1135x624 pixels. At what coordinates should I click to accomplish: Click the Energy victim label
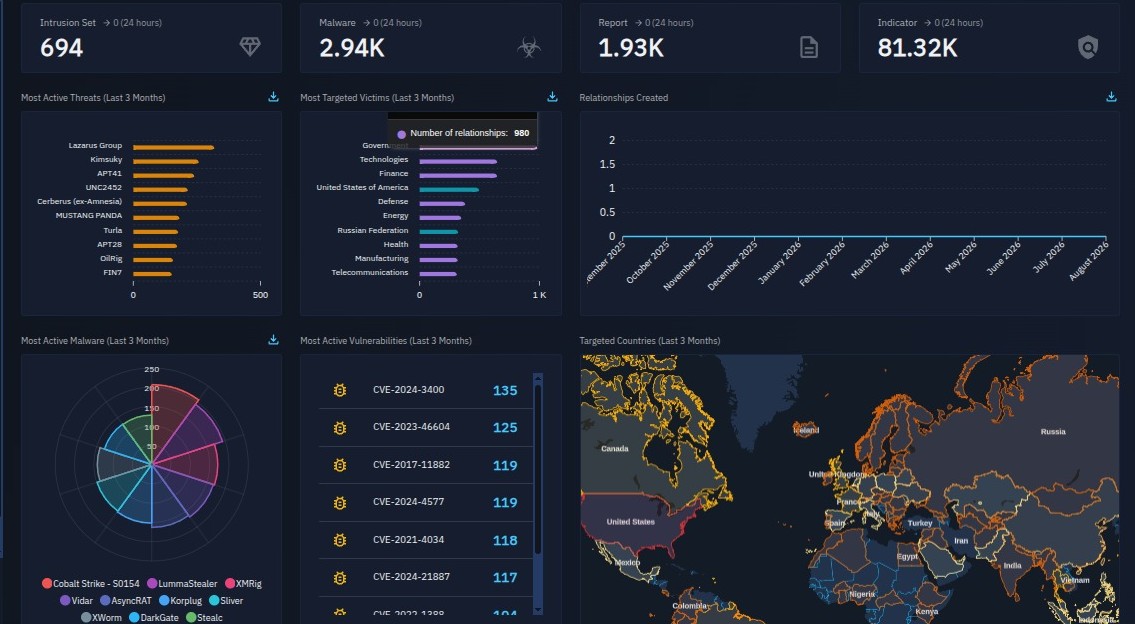click(395, 216)
